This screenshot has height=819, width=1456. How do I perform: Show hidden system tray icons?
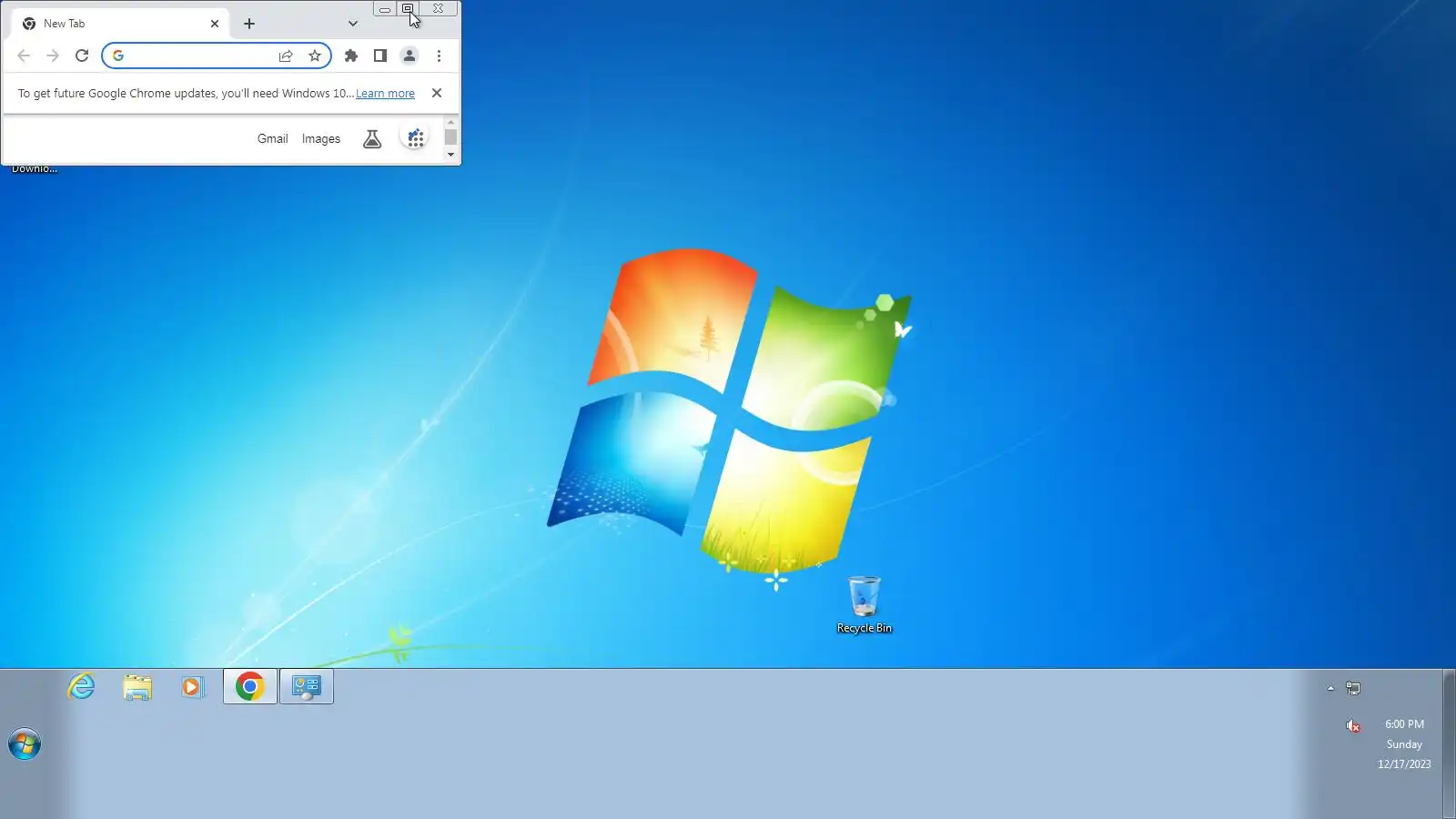click(1330, 689)
